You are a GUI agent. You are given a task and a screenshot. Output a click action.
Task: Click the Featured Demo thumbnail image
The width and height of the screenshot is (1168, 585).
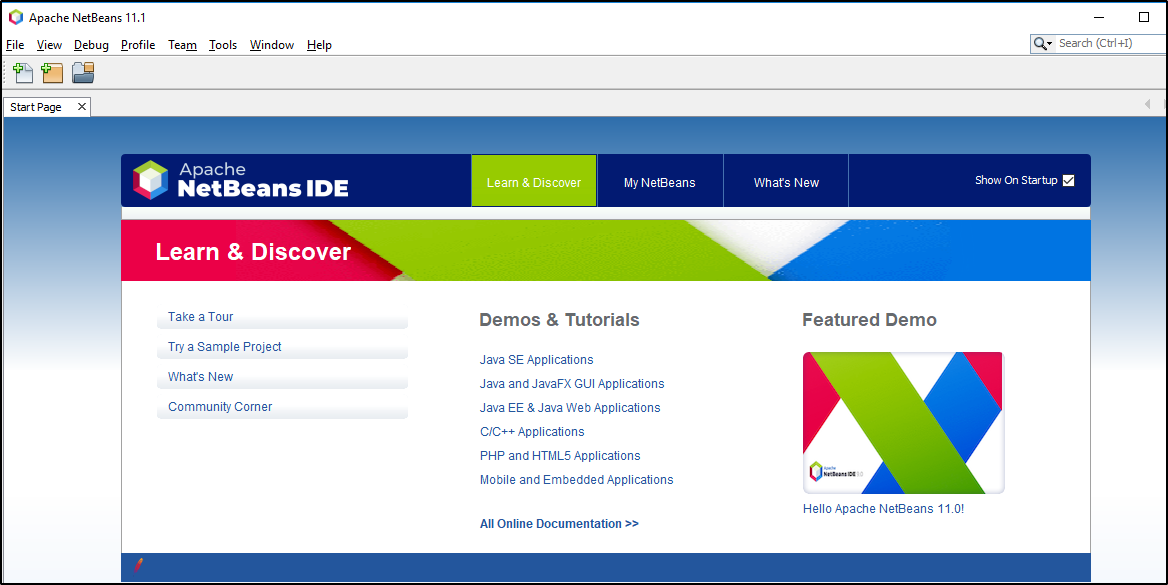(904, 423)
